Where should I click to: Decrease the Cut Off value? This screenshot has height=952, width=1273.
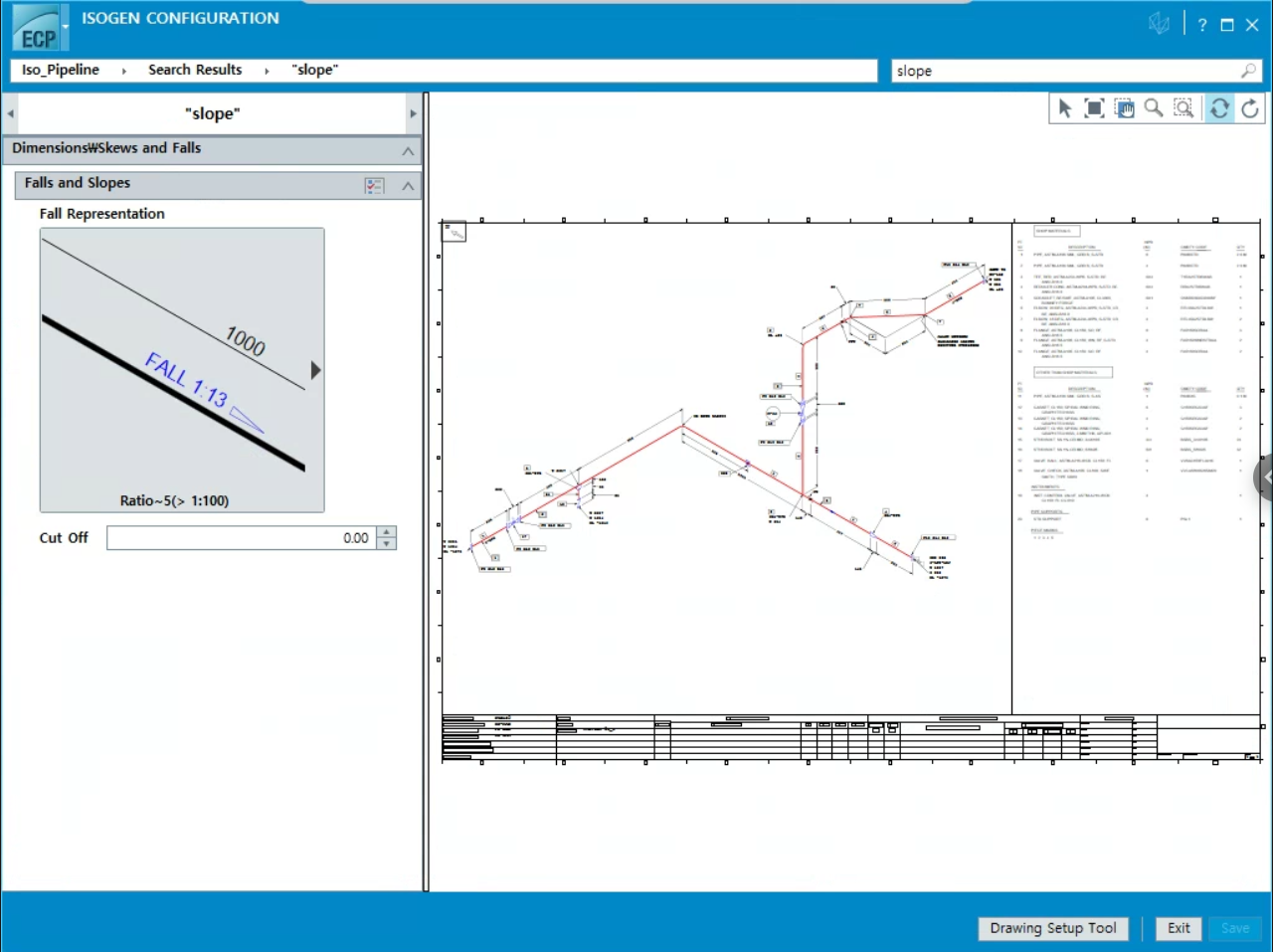[x=387, y=544]
